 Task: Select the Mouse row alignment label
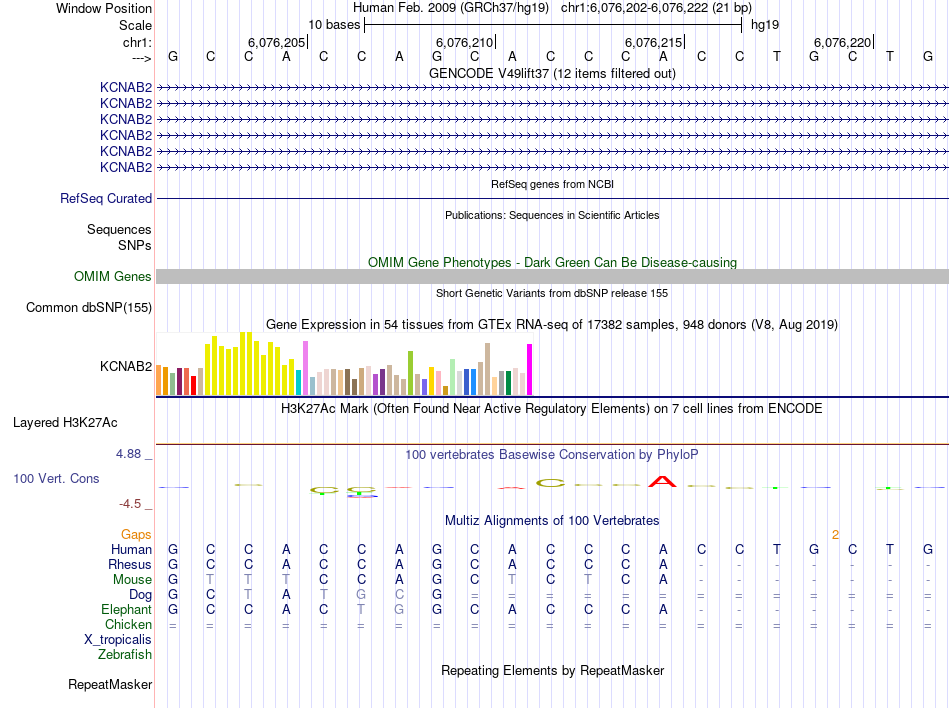(x=132, y=580)
